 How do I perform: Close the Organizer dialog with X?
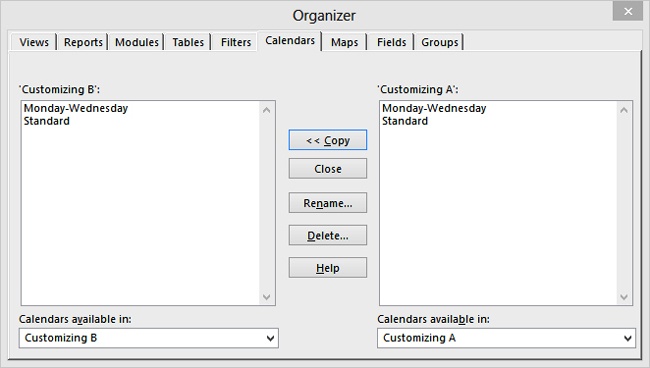click(628, 12)
